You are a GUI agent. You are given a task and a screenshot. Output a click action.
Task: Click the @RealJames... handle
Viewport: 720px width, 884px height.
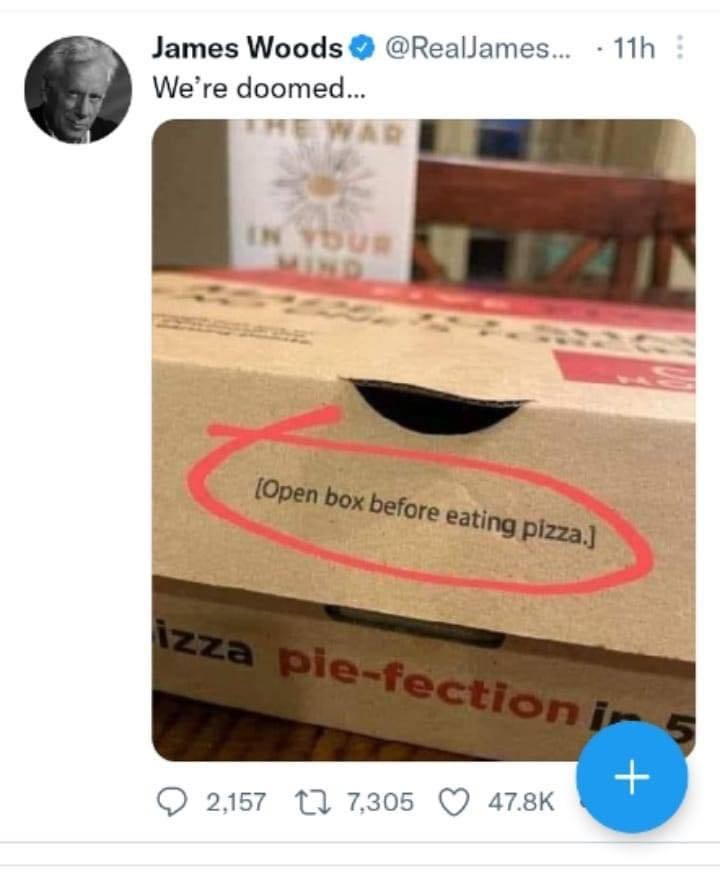476,47
